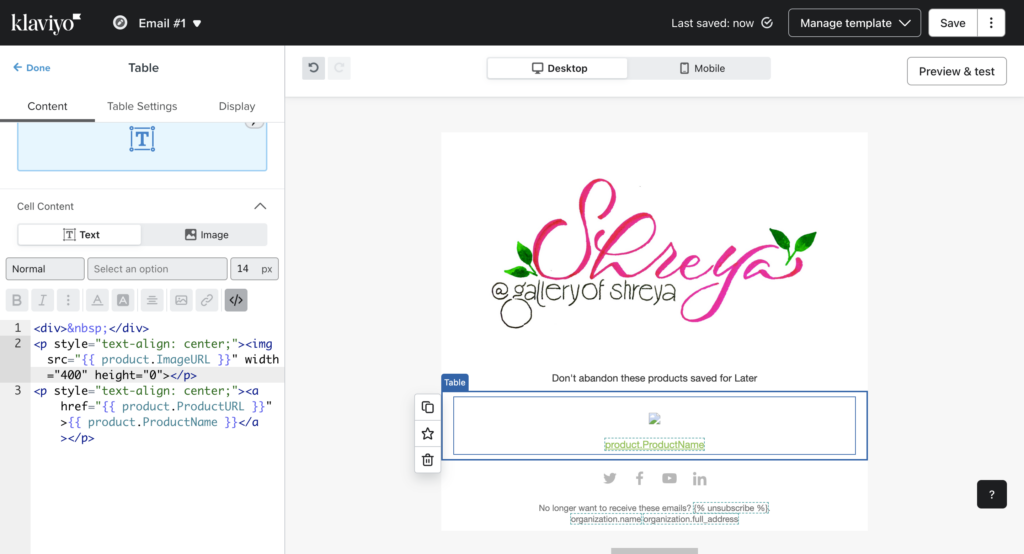Click the broken product image placeholder
This screenshot has width=1024, height=554.
(x=654, y=419)
